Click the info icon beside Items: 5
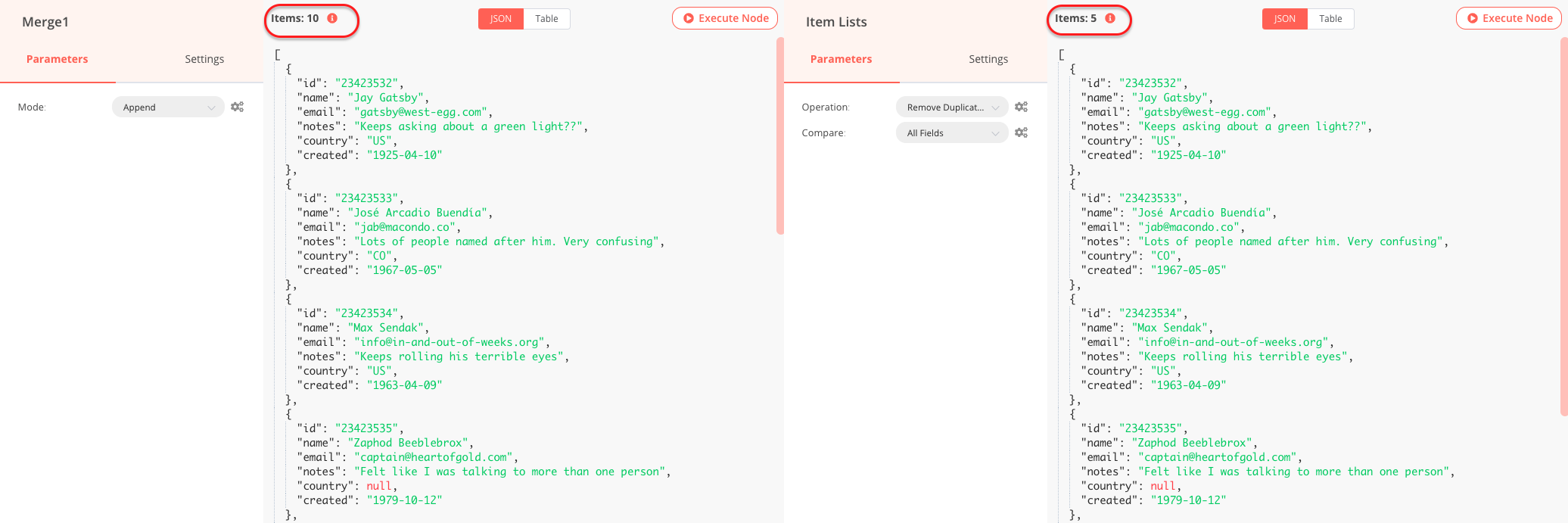 [x=1110, y=18]
